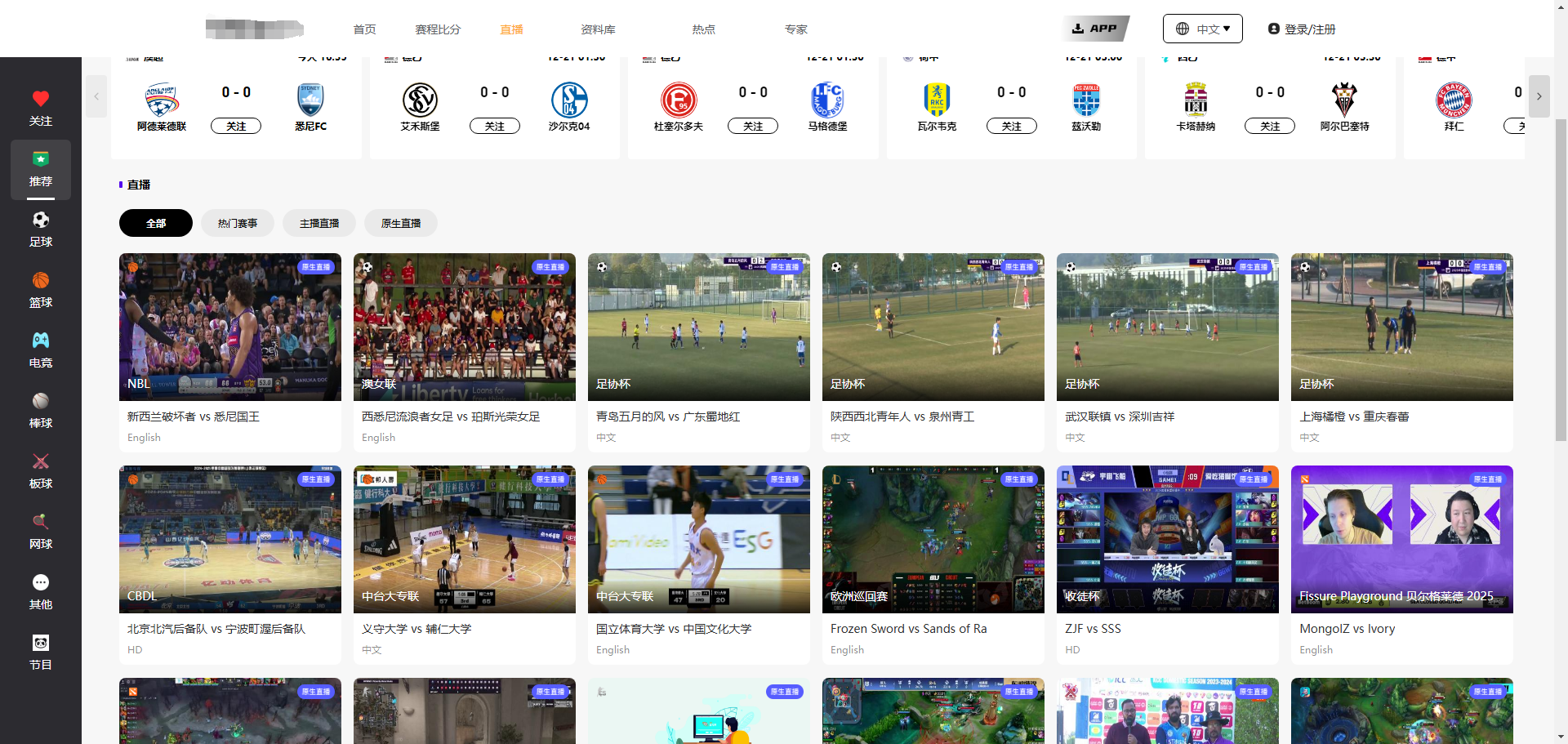
Task: Select the 原生直播 filter pill
Action: (401, 223)
